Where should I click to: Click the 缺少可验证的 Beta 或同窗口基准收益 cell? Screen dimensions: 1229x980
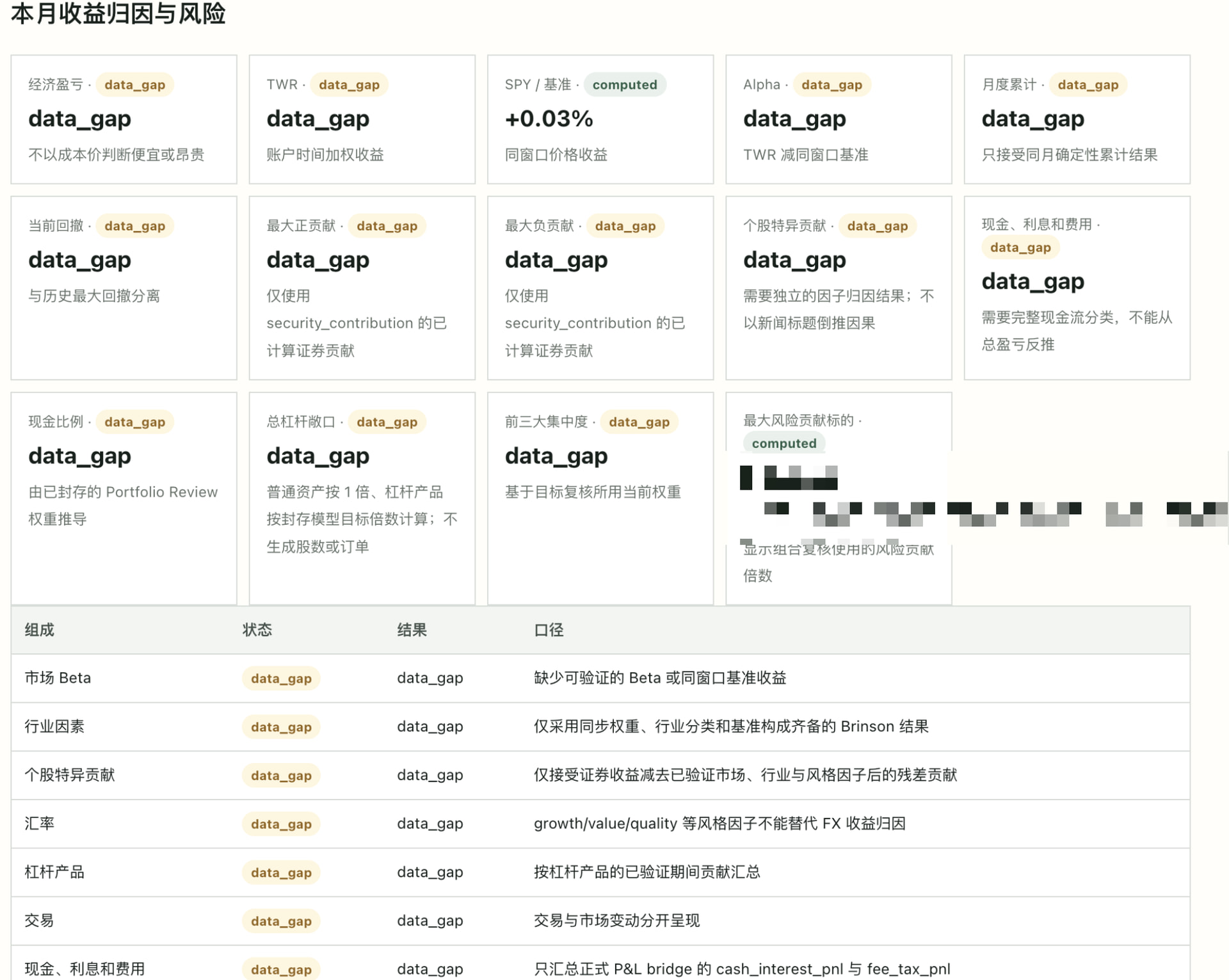point(660,678)
